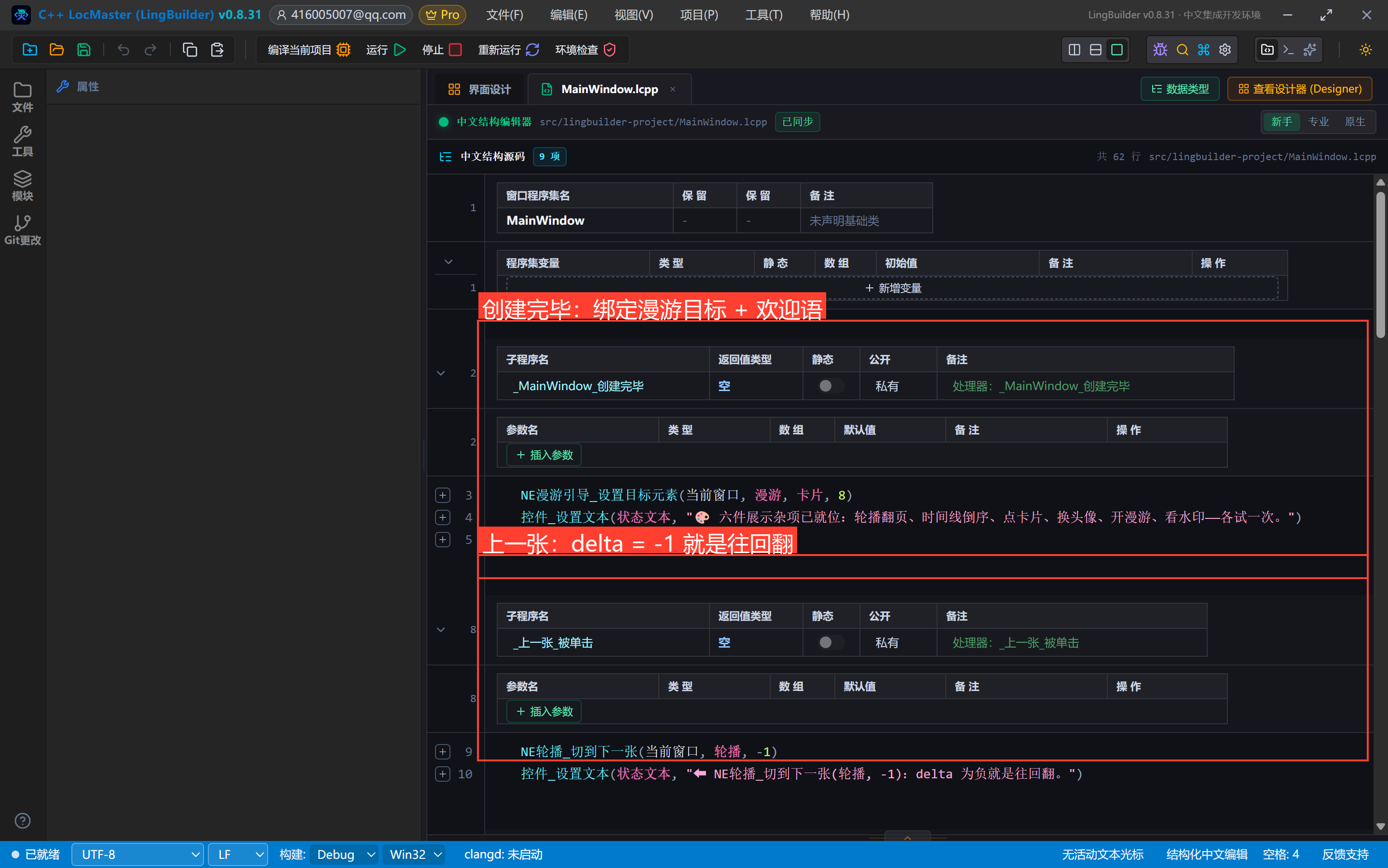Select the 专业 editing mode
Viewport: 1388px width, 868px height.
click(1319, 122)
